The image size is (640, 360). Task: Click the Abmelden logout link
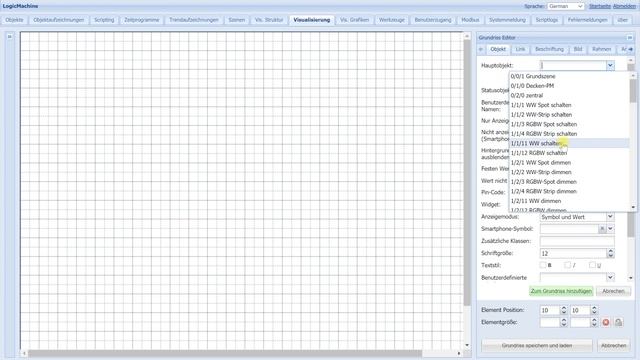[624, 7]
